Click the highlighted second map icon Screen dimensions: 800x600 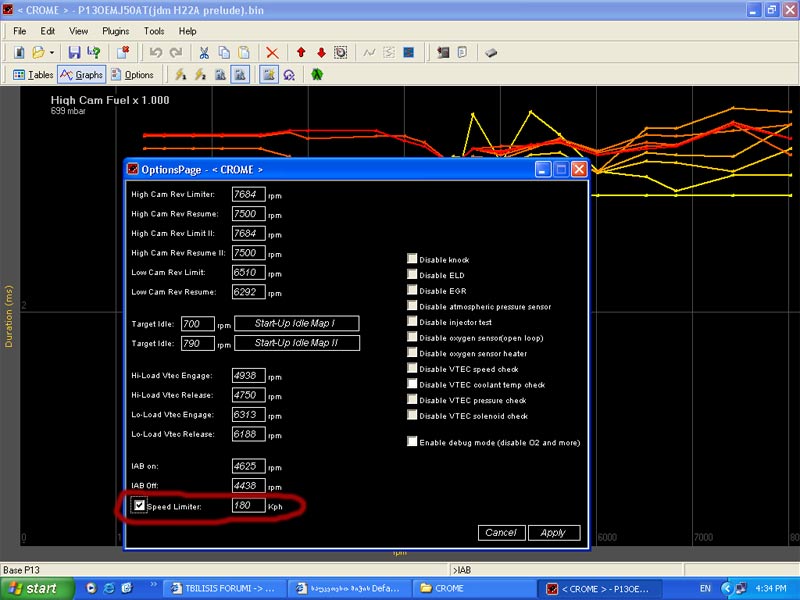(240, 75)
